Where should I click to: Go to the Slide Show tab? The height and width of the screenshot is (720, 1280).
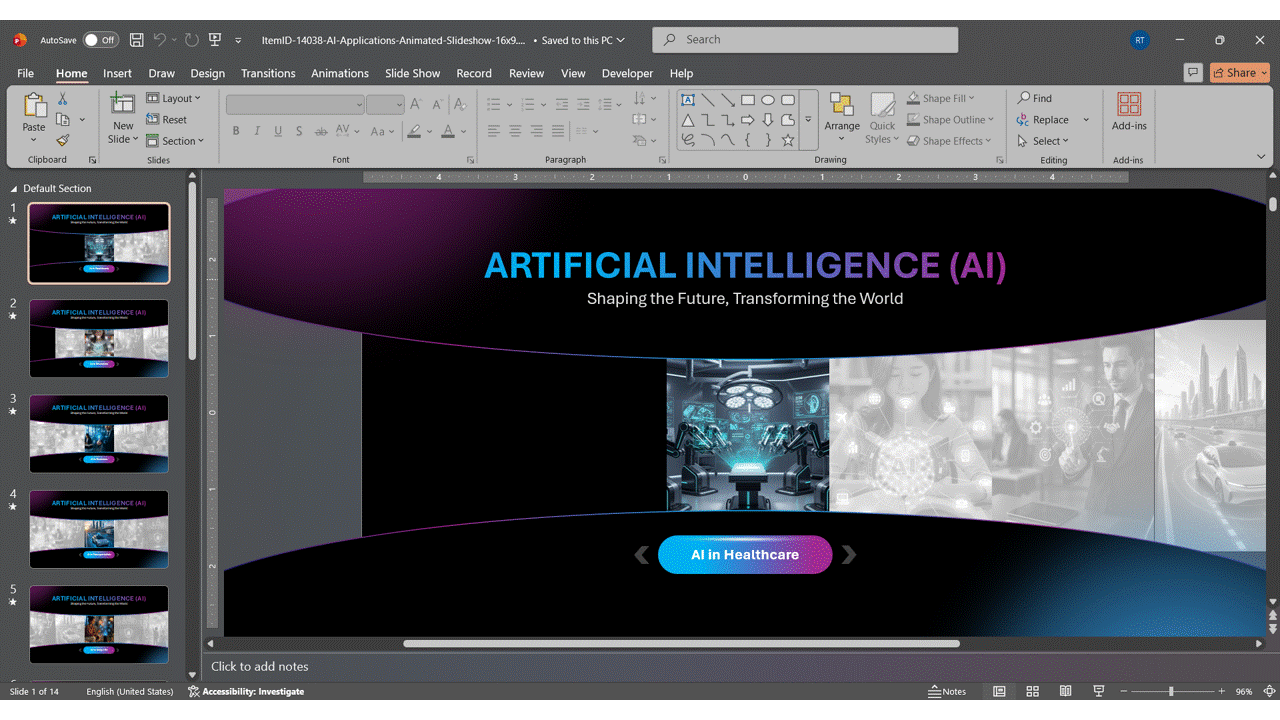pos(412,73)
